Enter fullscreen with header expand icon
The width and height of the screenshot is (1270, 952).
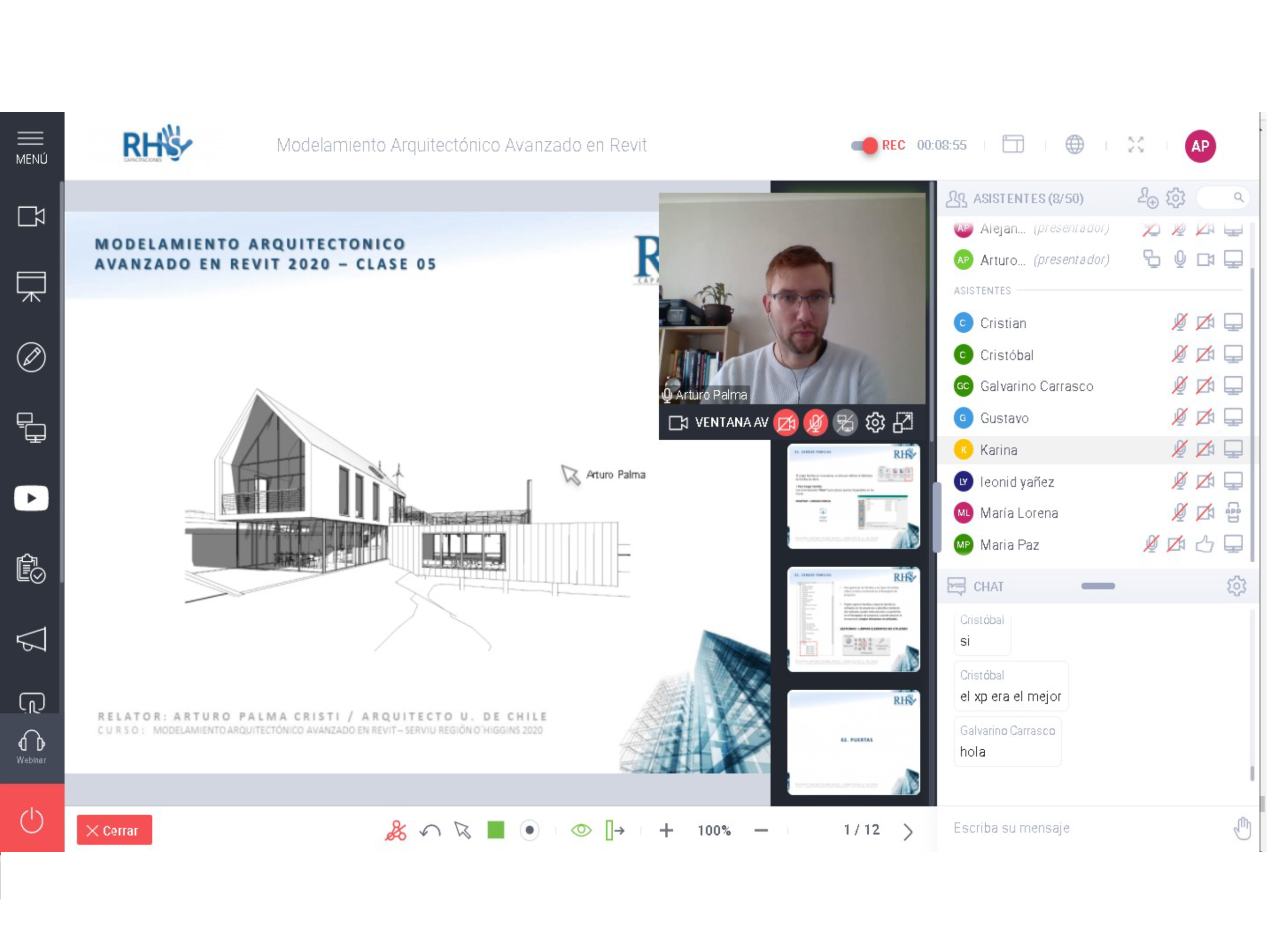coord(1136,145)
